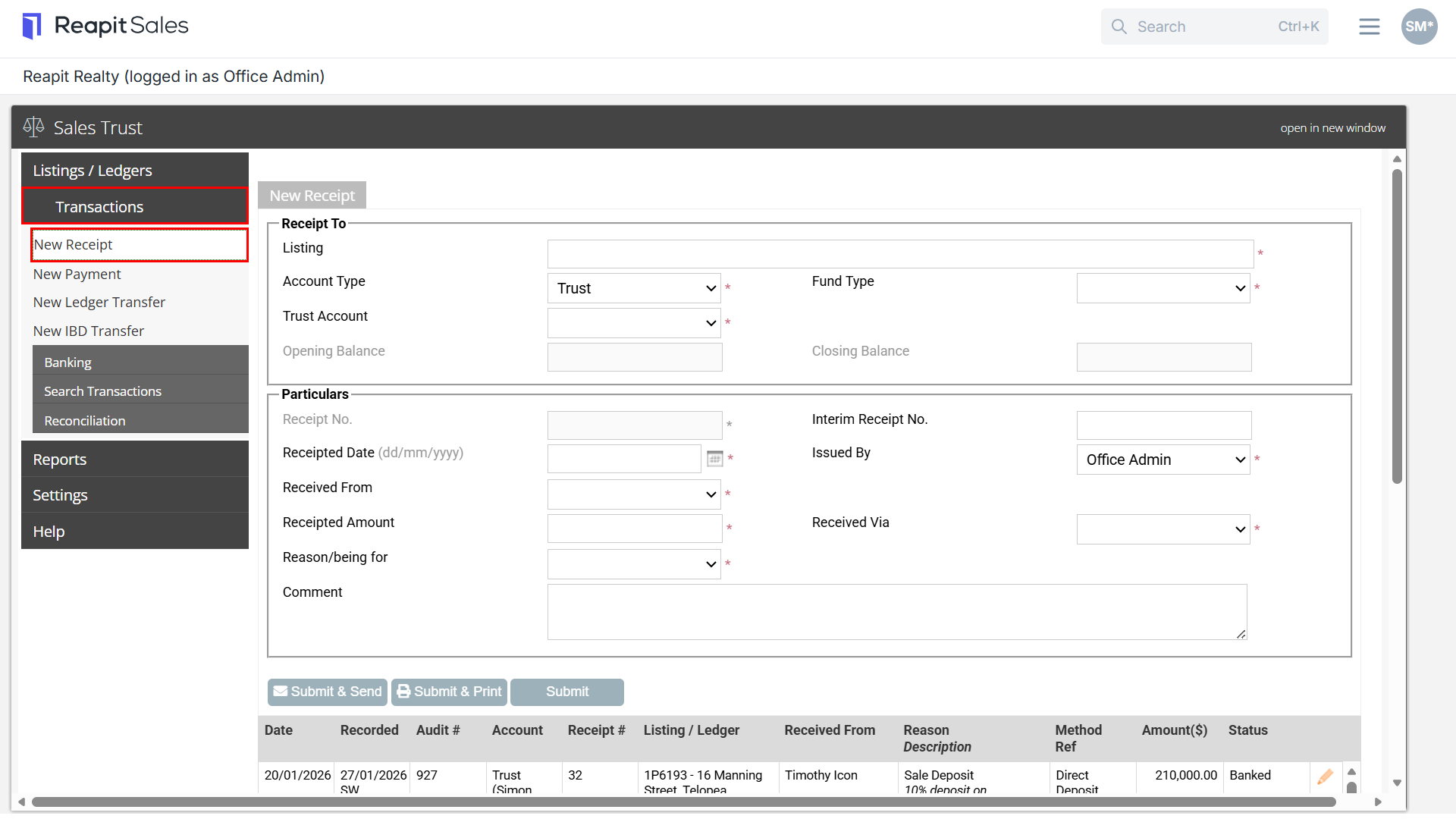
Task: Open the Receipted Date calendar picker
Action: coord(714,459)
